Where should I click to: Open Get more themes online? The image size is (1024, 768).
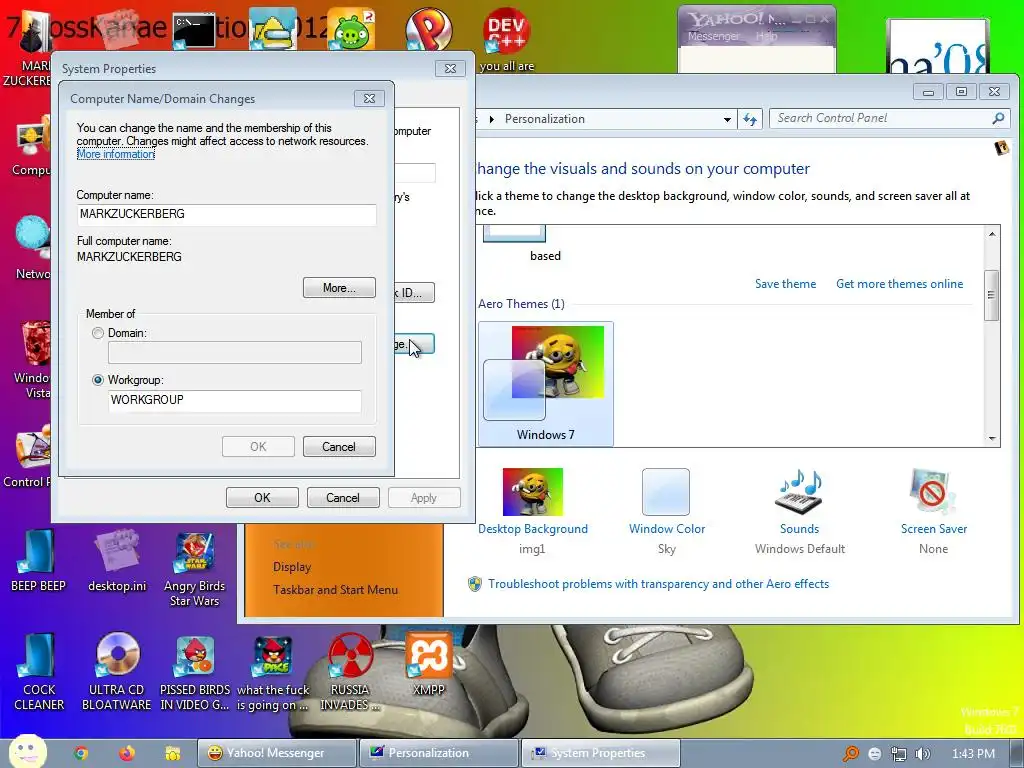tap(899, 284)
